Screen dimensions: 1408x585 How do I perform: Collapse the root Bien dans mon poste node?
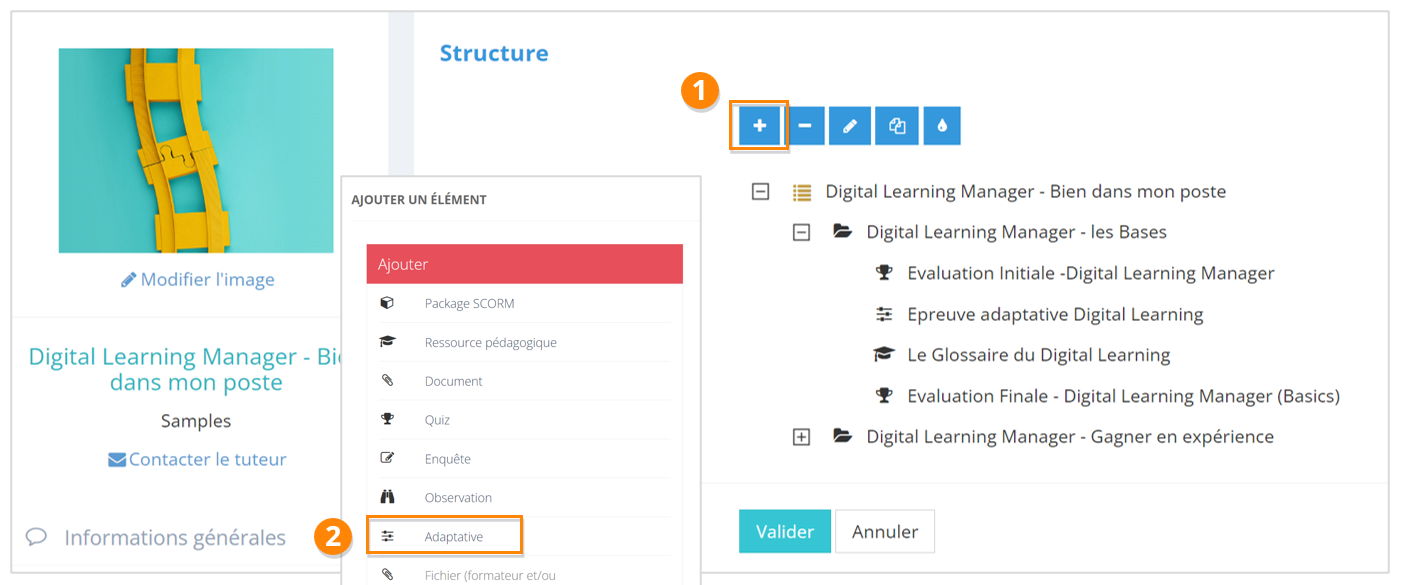click(760, 191)
